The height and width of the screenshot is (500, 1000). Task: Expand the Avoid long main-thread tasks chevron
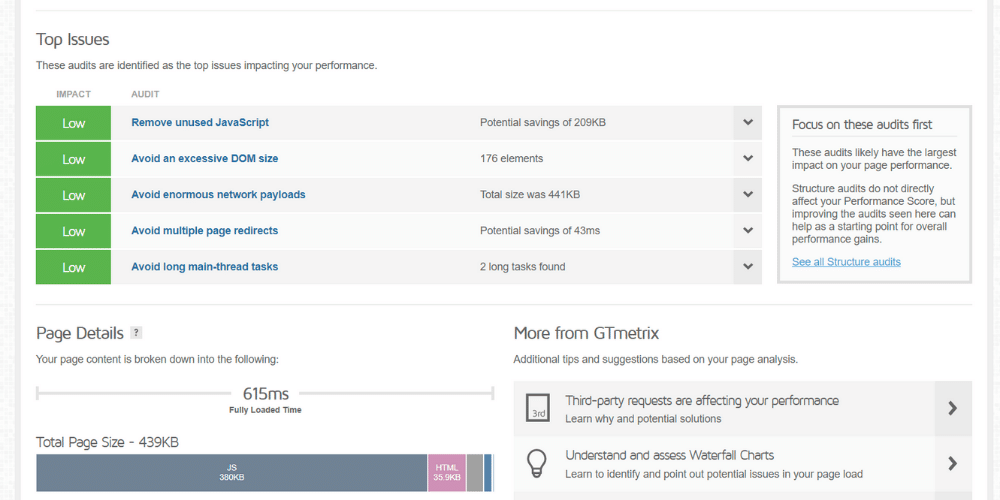pos(747,267)
